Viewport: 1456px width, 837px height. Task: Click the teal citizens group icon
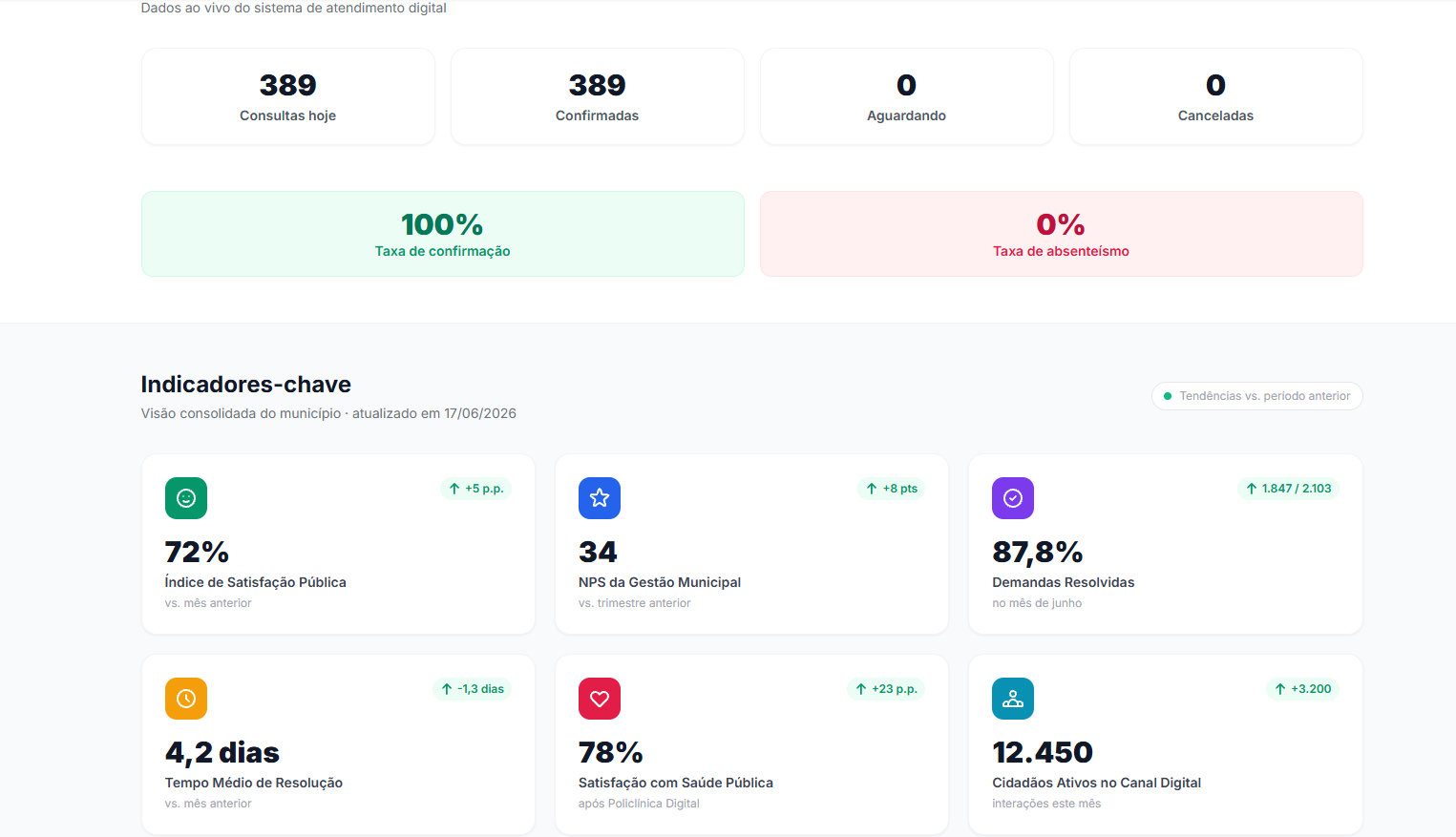pyautogui.click(x=1013, y=699)
